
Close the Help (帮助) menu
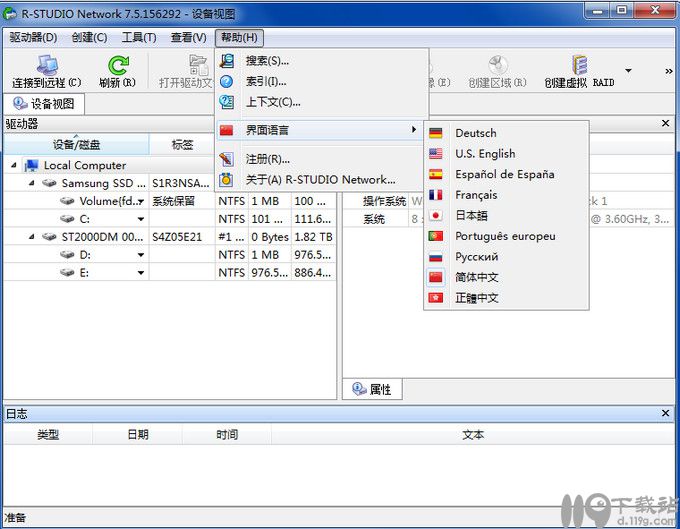point(239,38)
